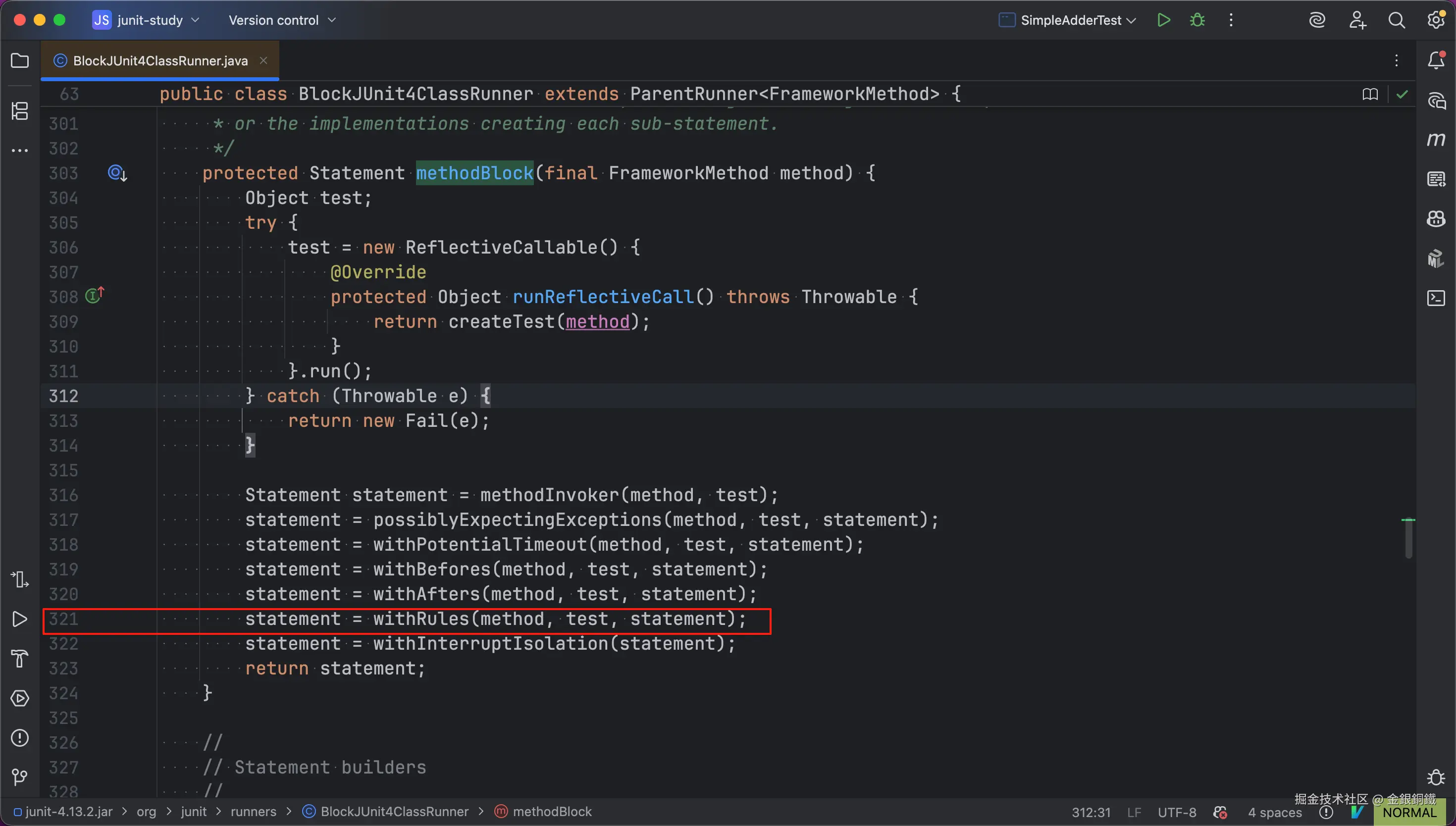The height and width of the screenshot is (826, 1456).
Task: Click runners breadcrumb in navigation bar
Action: [x=253, y=812]
